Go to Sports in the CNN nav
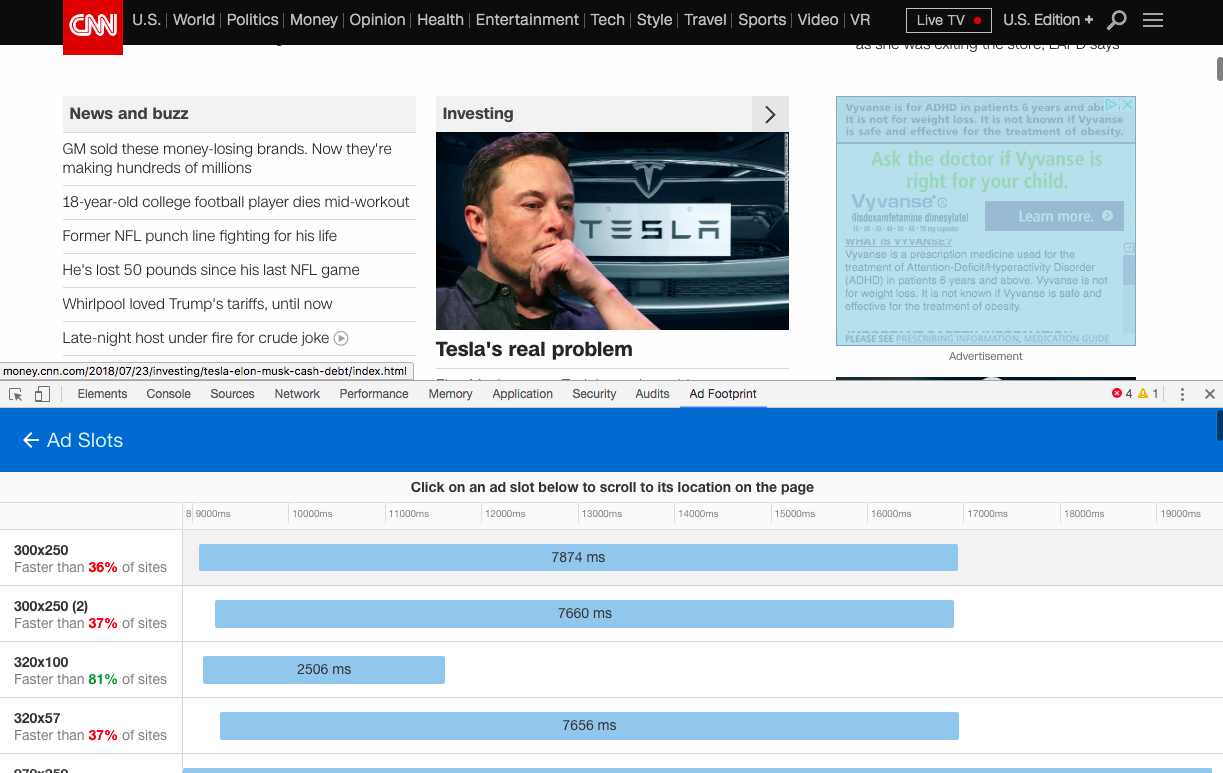The width and height of the screenshot is (1223, 773). (x=762, y=20)
